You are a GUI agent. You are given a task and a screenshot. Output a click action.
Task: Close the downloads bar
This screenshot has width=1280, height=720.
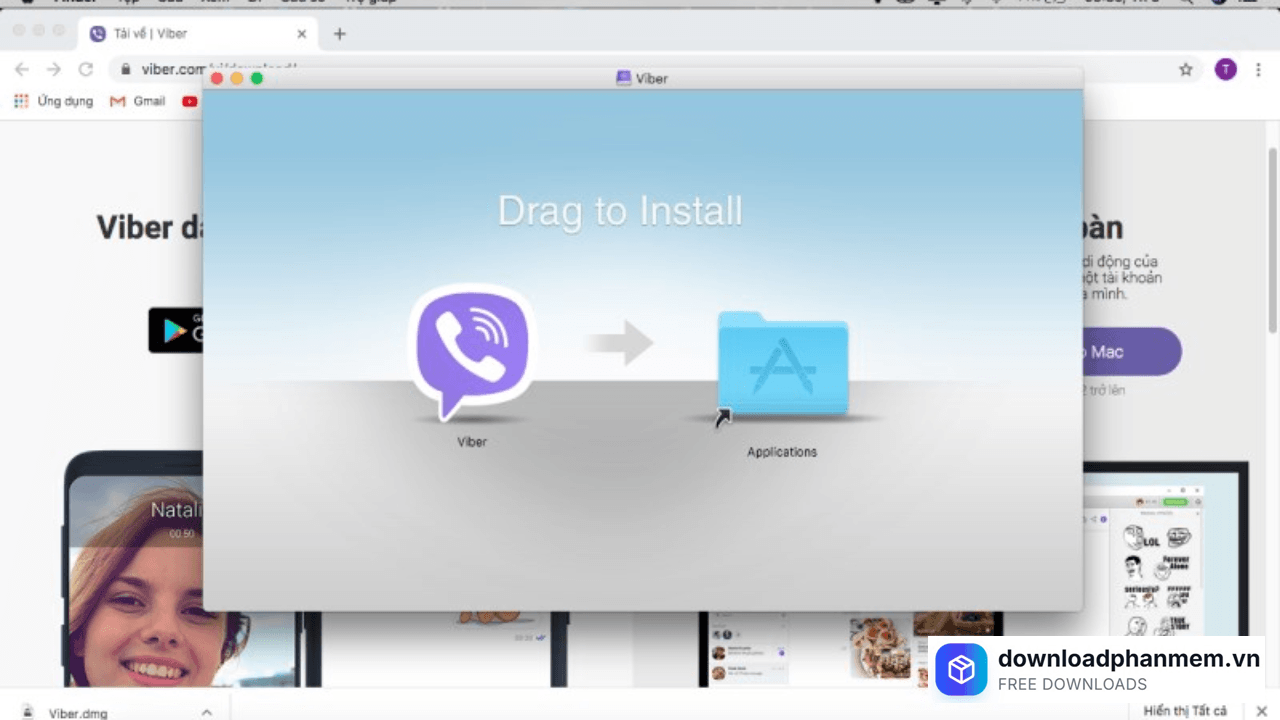click(1261, 711)
